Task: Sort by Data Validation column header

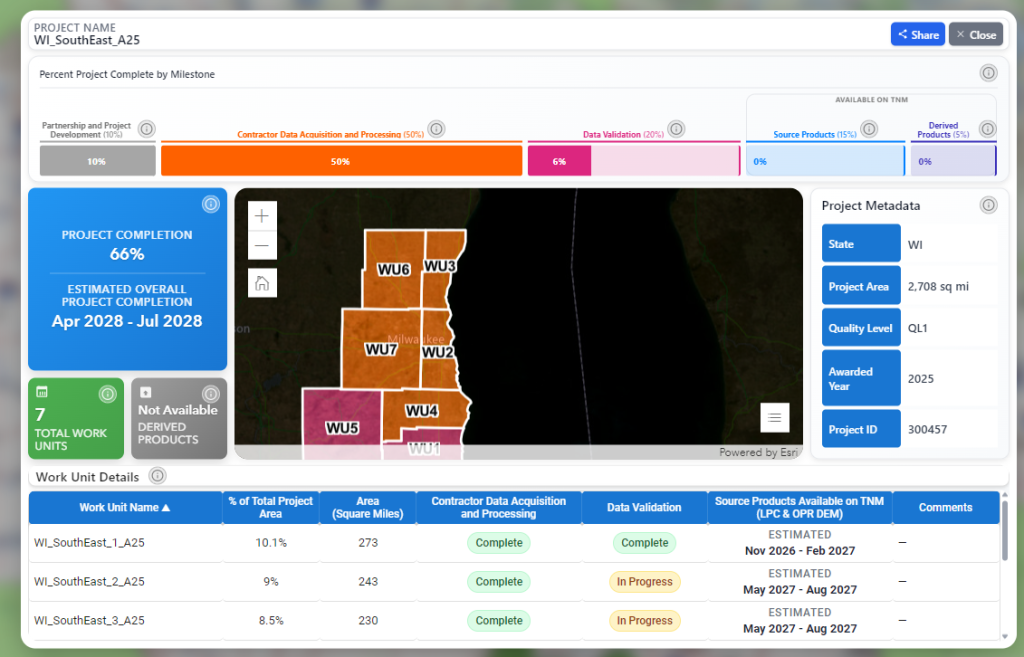Action: click(x=644, y=507)
